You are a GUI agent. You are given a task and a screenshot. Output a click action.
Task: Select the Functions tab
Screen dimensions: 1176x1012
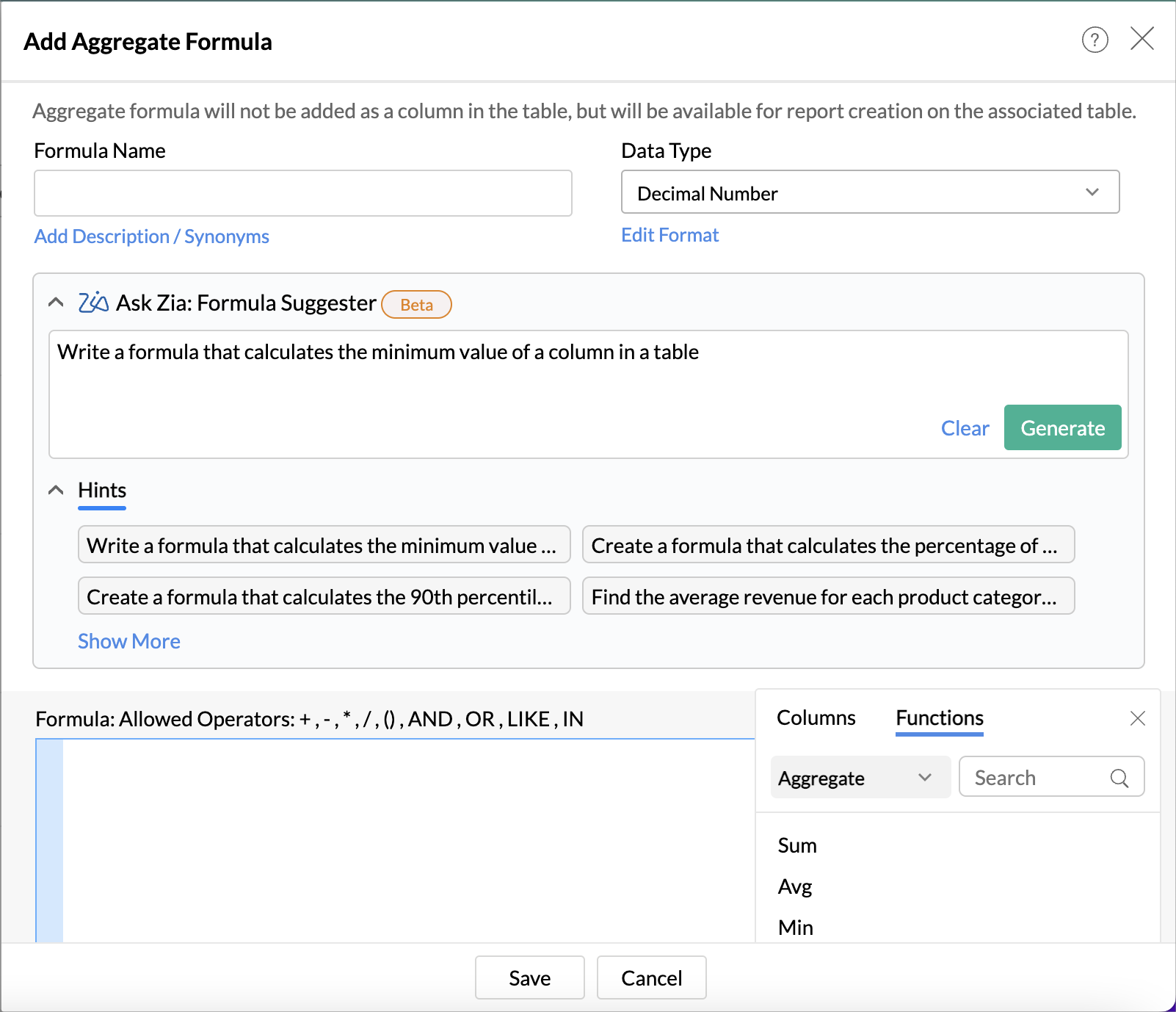pos(938,718)
